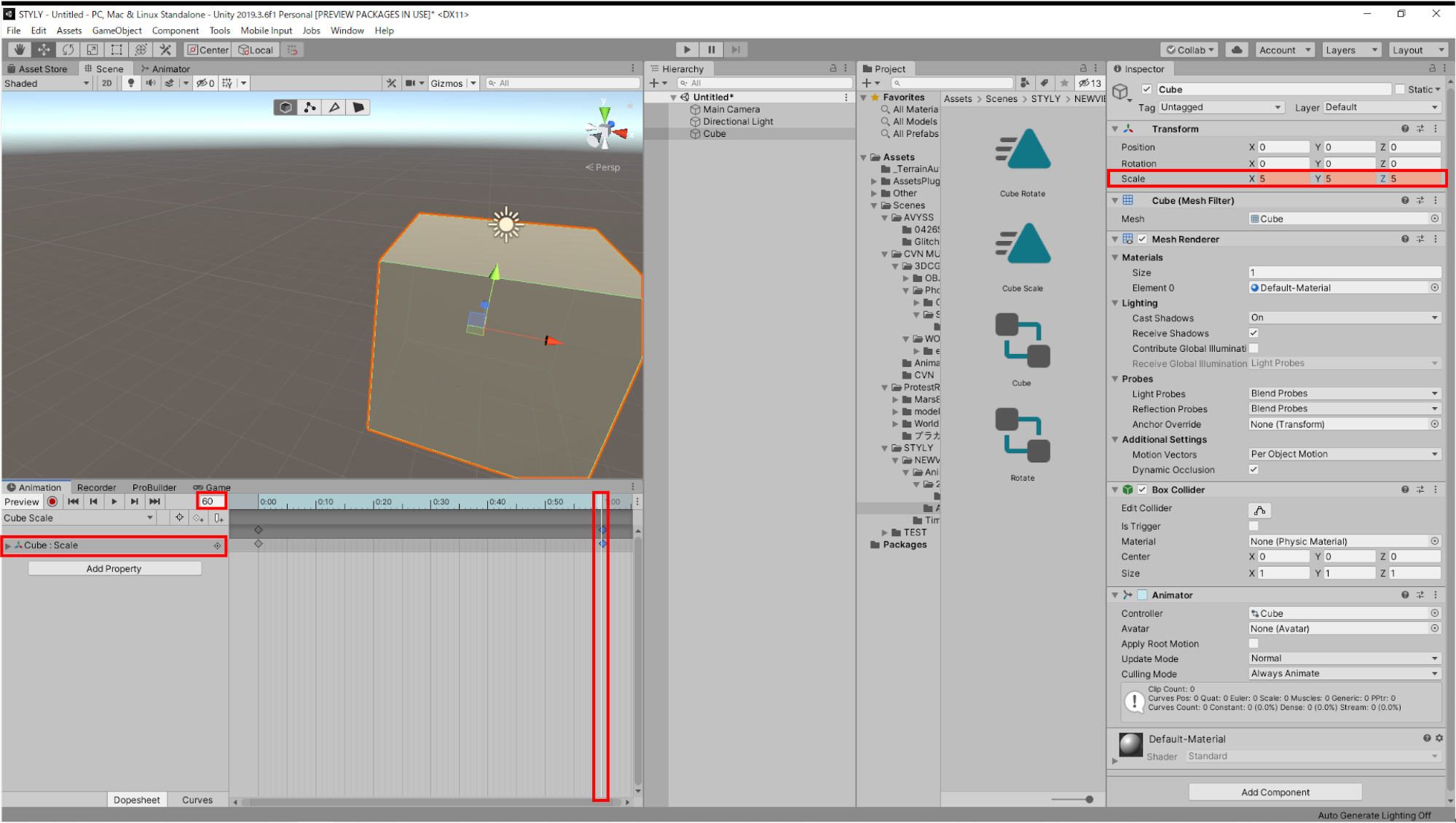
Task: Select the Move tool in toolbar
Action: click(x=44, y=50)
